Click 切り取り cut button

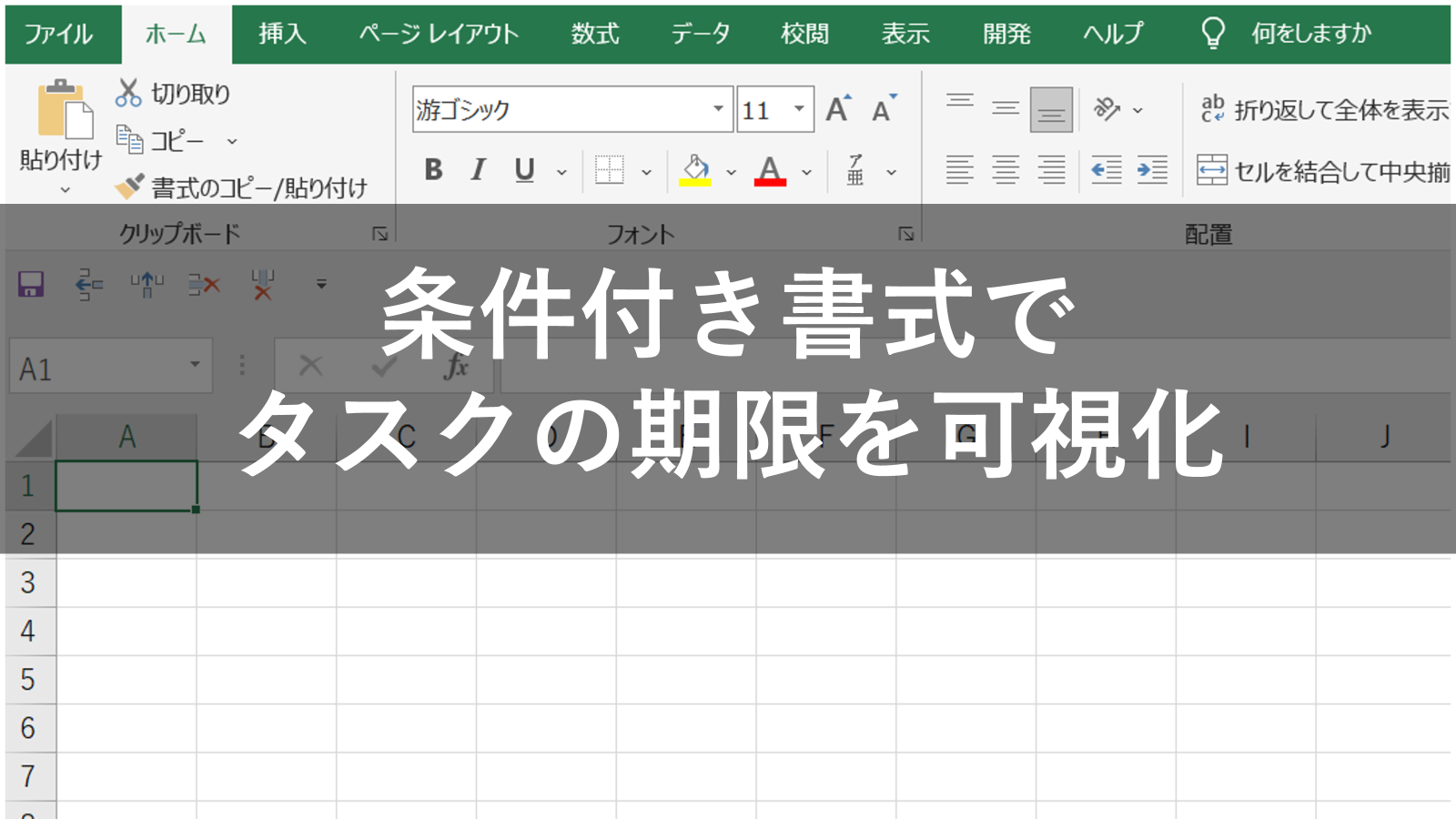coord(173,93)
